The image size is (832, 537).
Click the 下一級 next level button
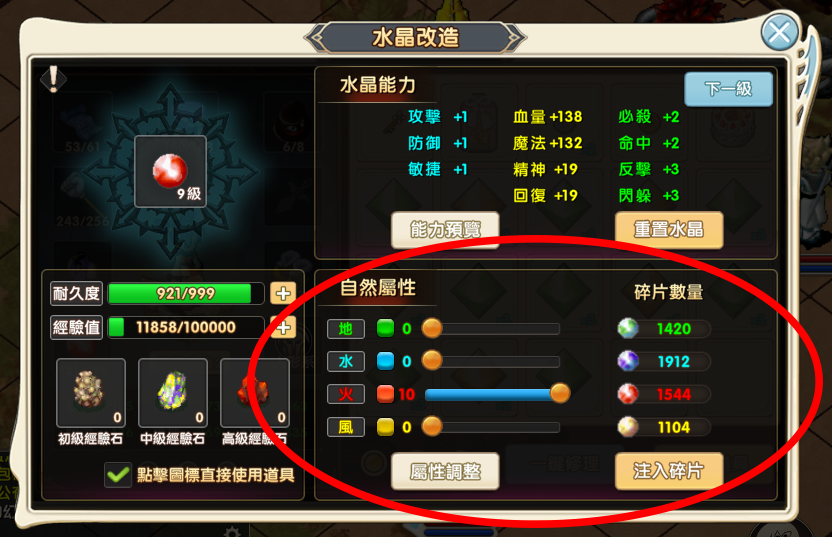click(x=728, y=89)
